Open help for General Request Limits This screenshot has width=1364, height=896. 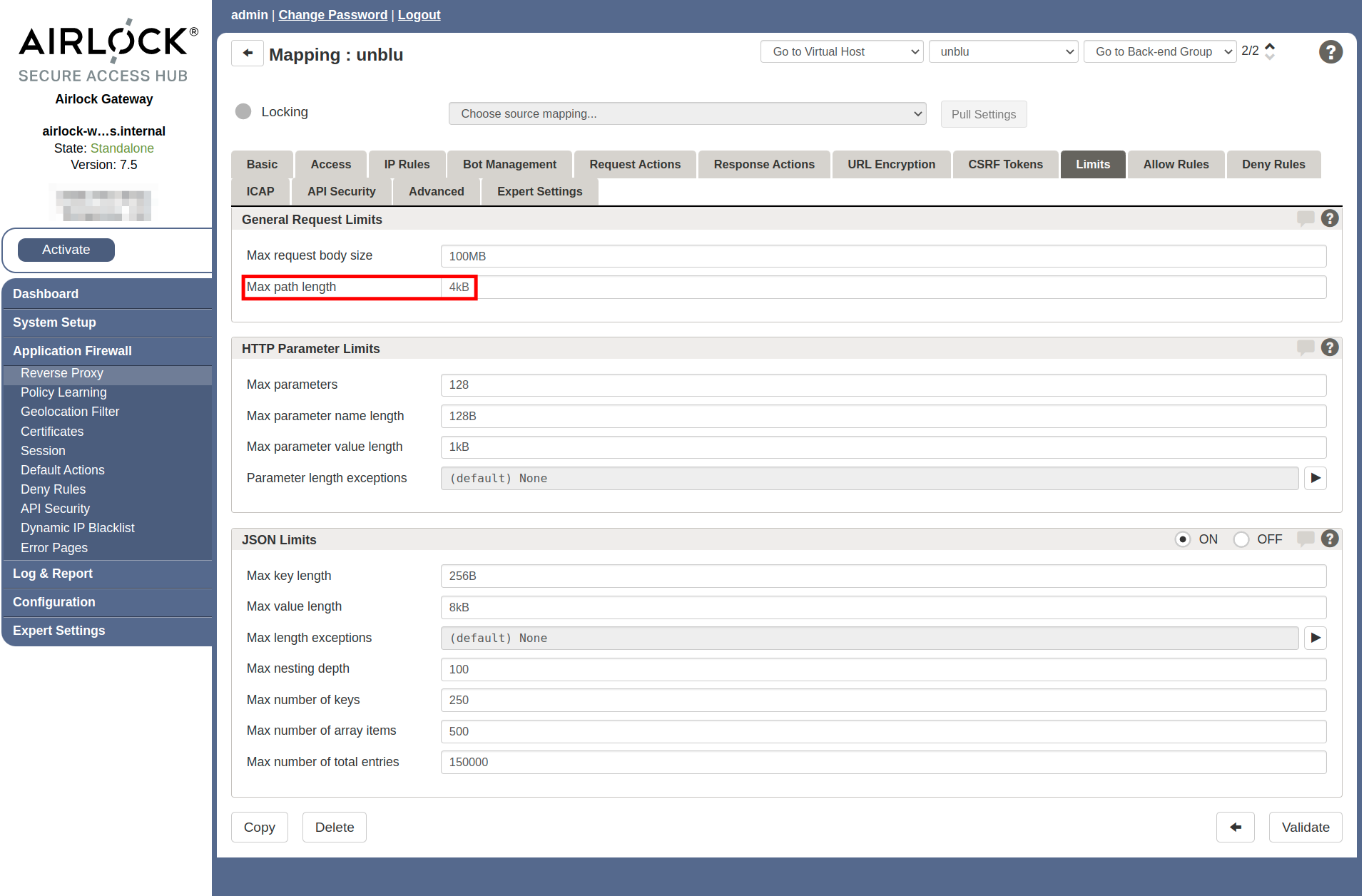point(1329,219)
